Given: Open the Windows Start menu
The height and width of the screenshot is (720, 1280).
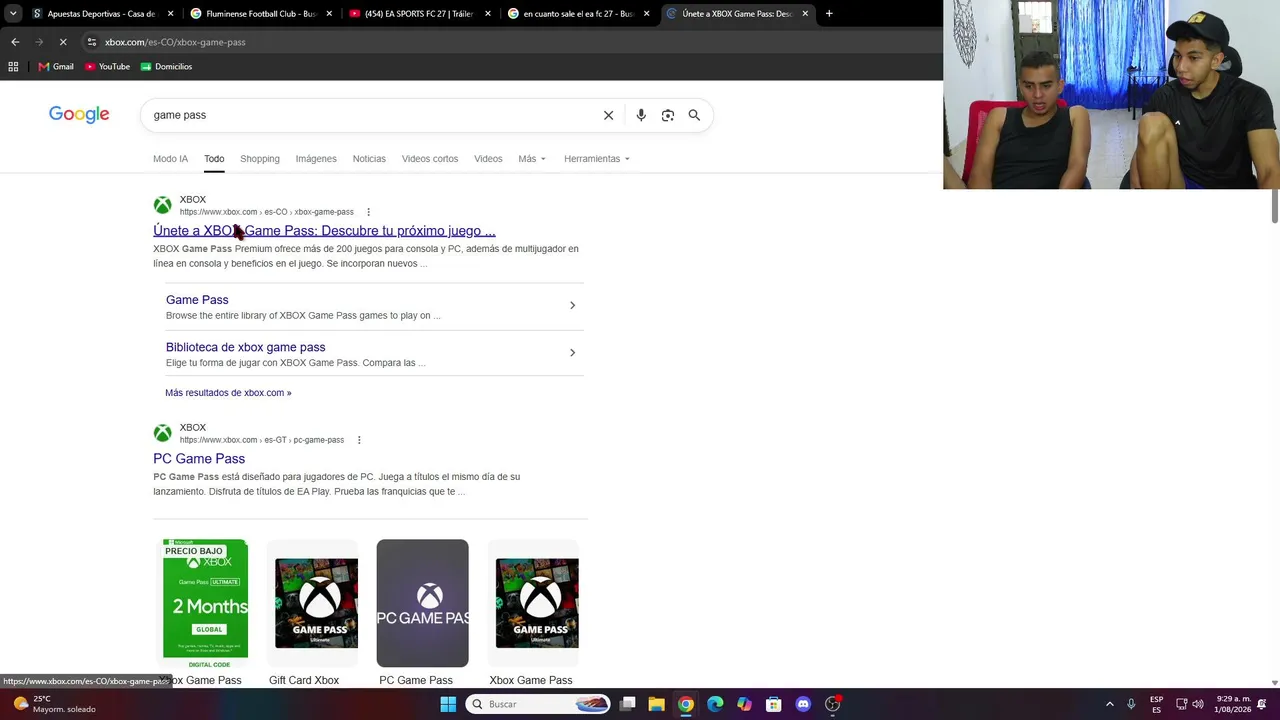Looking at the screenshot, I should coord(448,704).
